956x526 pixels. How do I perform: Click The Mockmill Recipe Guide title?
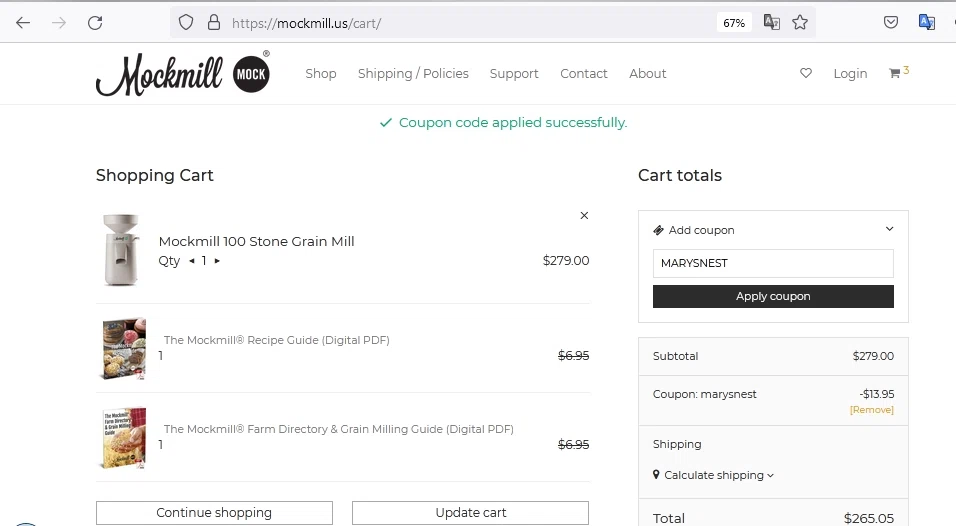click(x=276, y=340)
